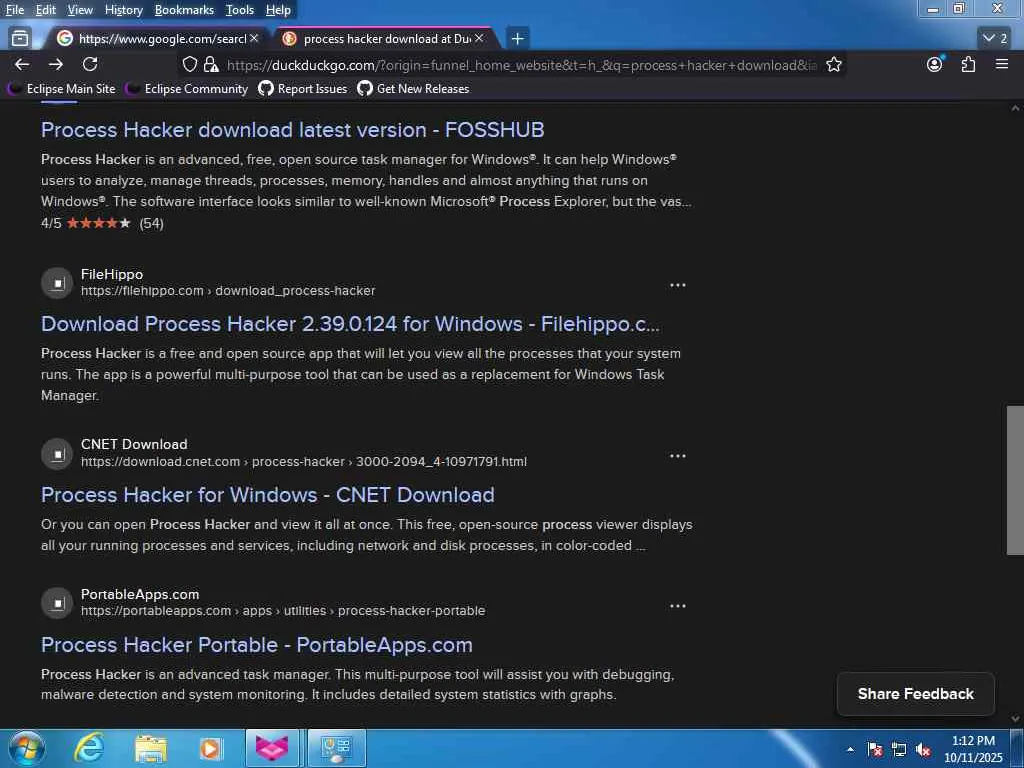This screenshot has height=768, width=1024.
Task: Open the Bookmarks menu
Action: click(x=184, y=10)
